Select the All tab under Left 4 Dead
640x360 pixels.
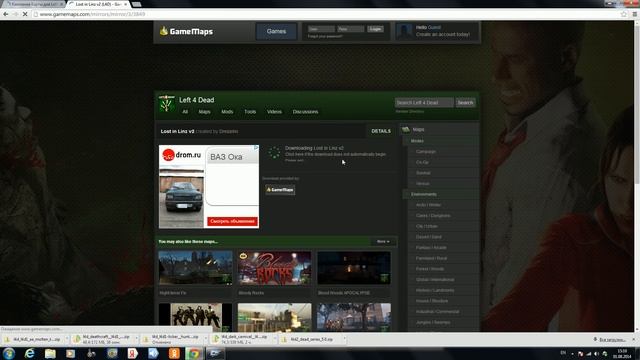click(x=185, y=112)
